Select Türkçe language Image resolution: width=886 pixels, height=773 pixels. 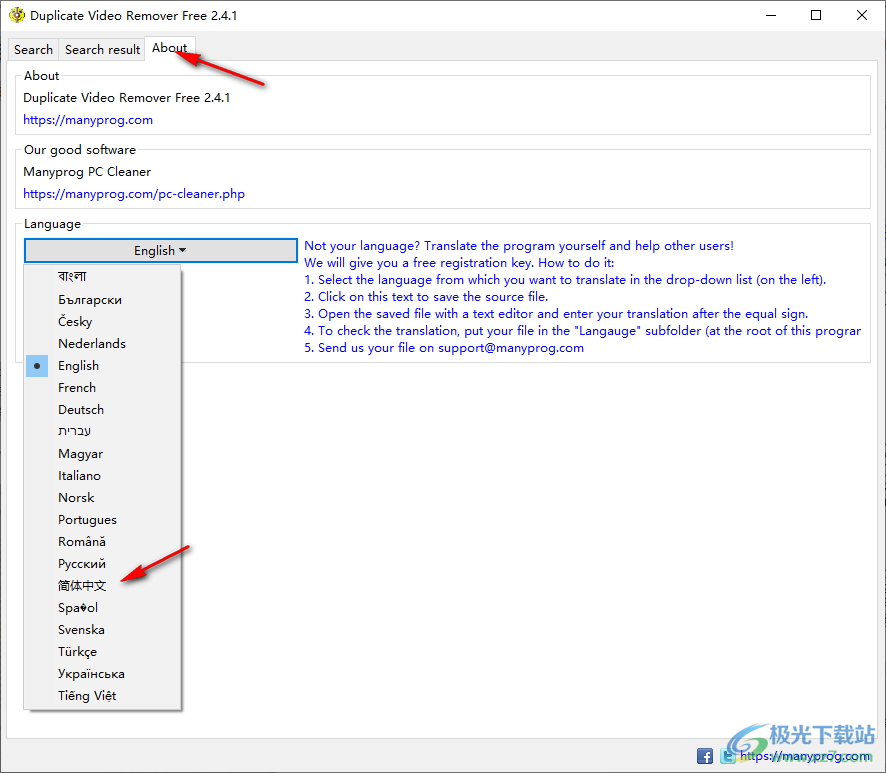pos(103,652)
